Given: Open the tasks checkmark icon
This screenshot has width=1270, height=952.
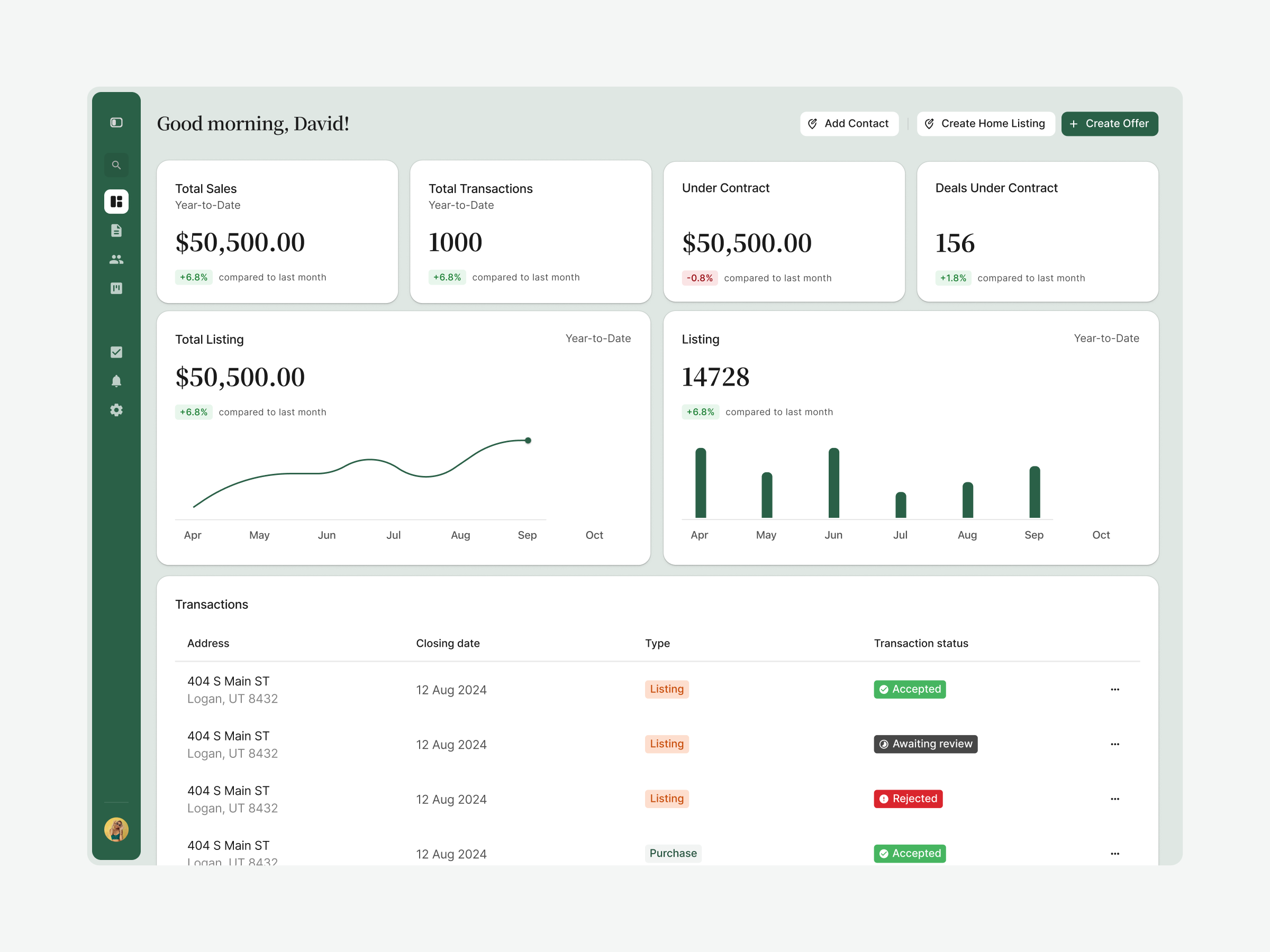Looking at the screenshot, I should click(116, 352).
